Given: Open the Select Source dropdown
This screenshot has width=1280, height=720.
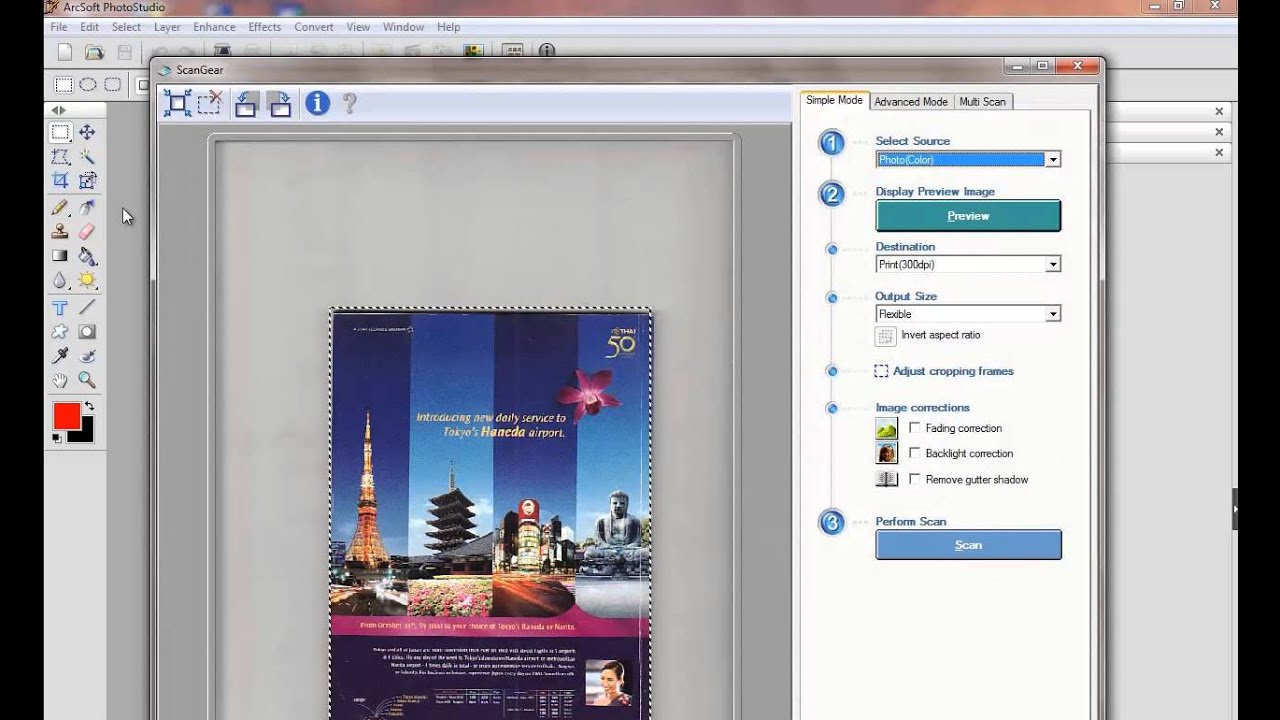Looking at the screenshot, I should tap(1052, 159).
